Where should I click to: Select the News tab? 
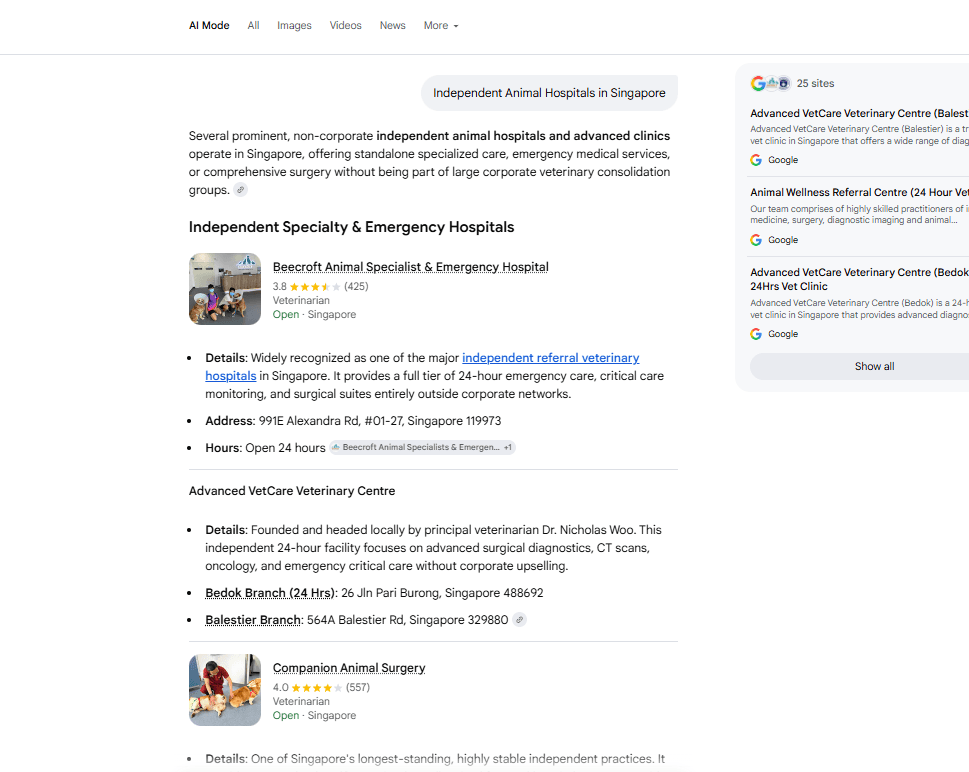tap(392, 25)
